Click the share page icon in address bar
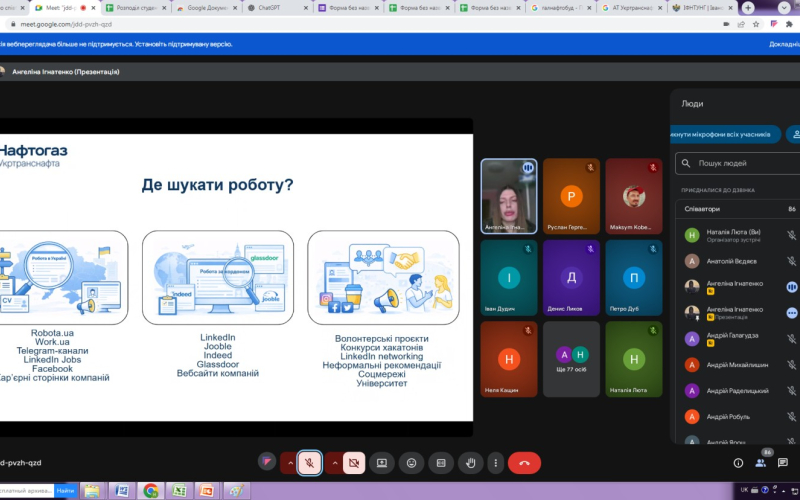The image size is (800, 500). pos(741,24)
